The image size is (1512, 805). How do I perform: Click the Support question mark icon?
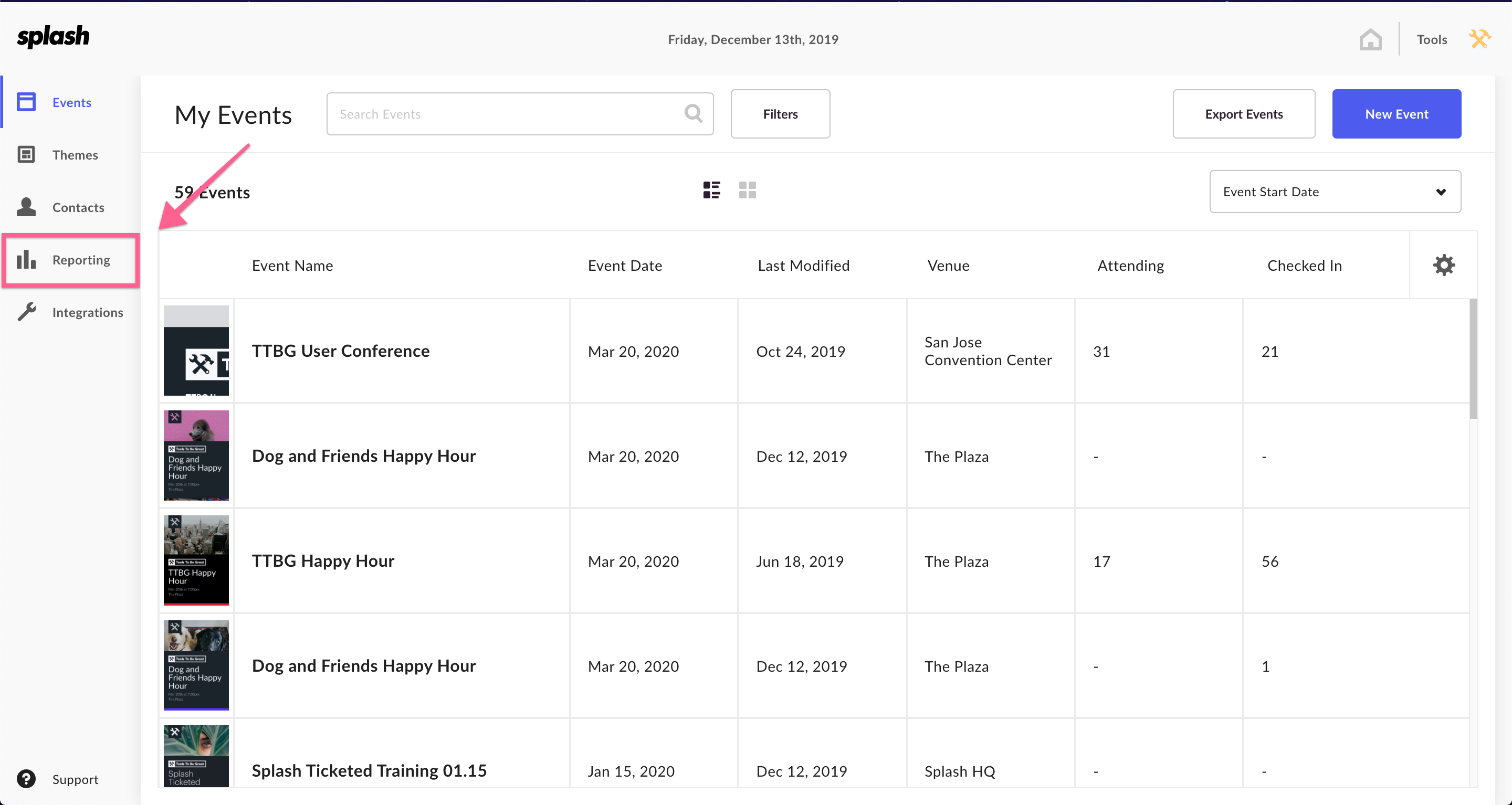[x=26, y=779]
